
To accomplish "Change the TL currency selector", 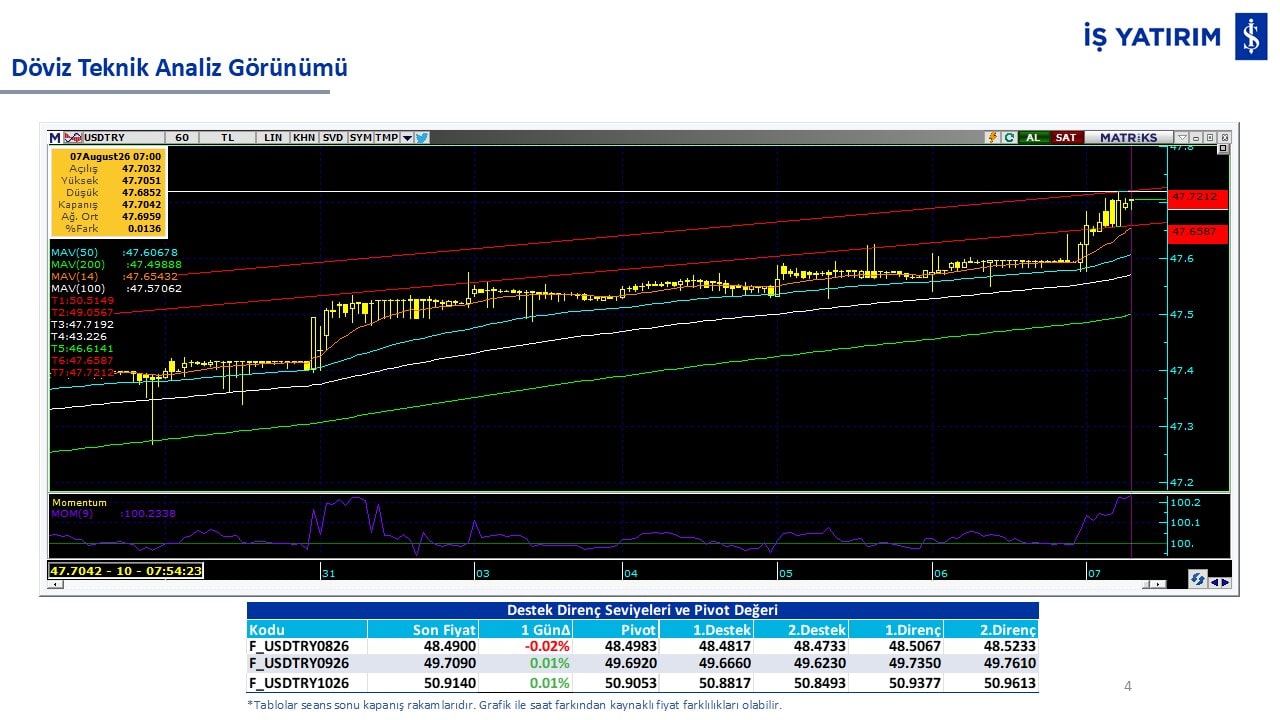I will (227, 138).
